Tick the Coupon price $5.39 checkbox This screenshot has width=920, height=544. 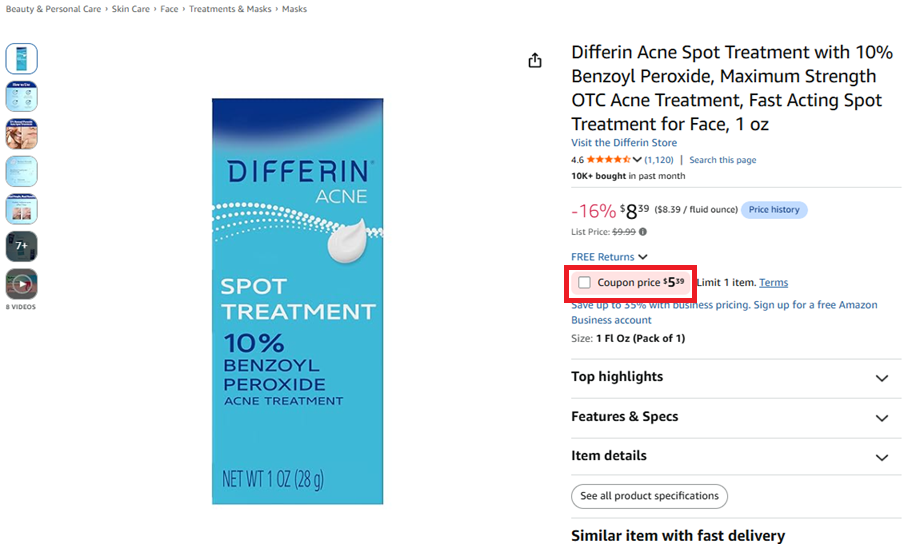[584, 283]
